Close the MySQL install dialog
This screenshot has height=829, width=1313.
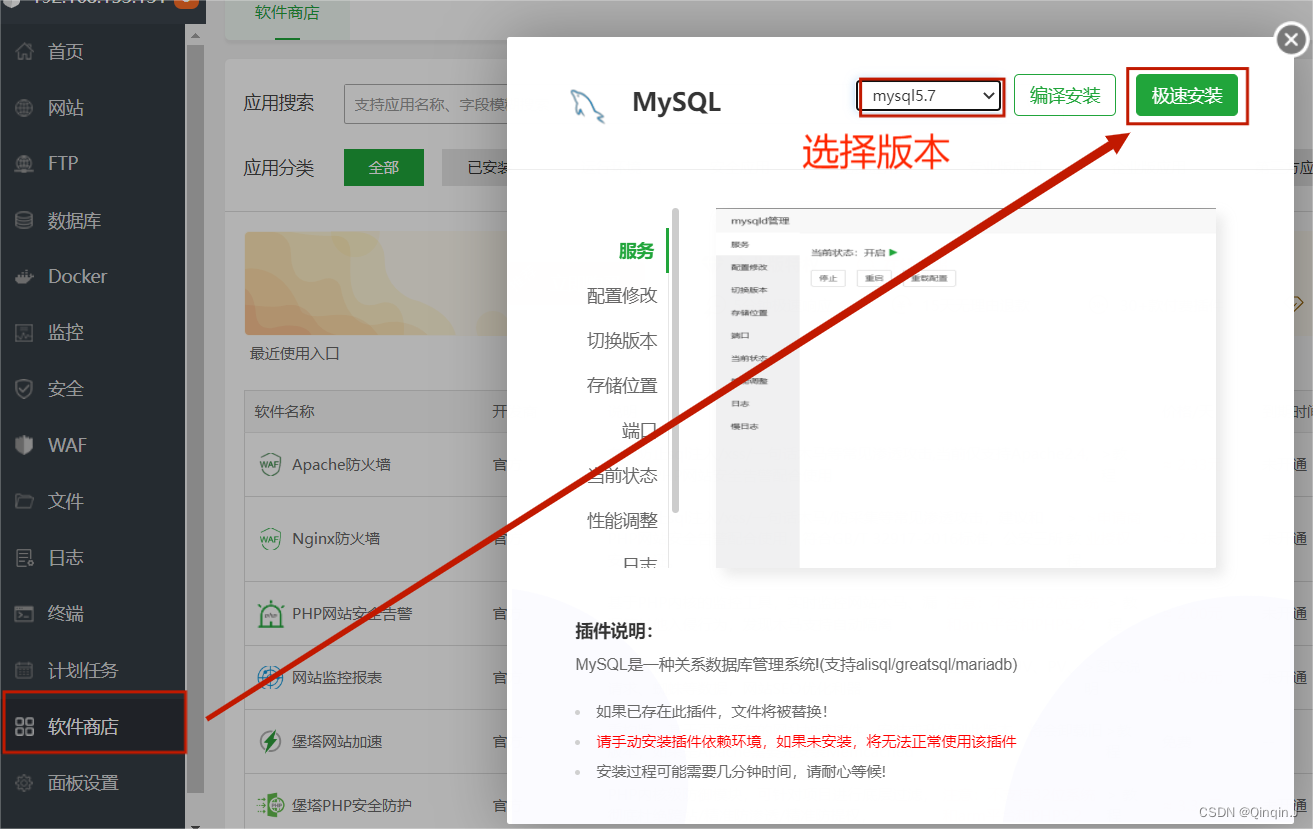tap(1291, 40)
